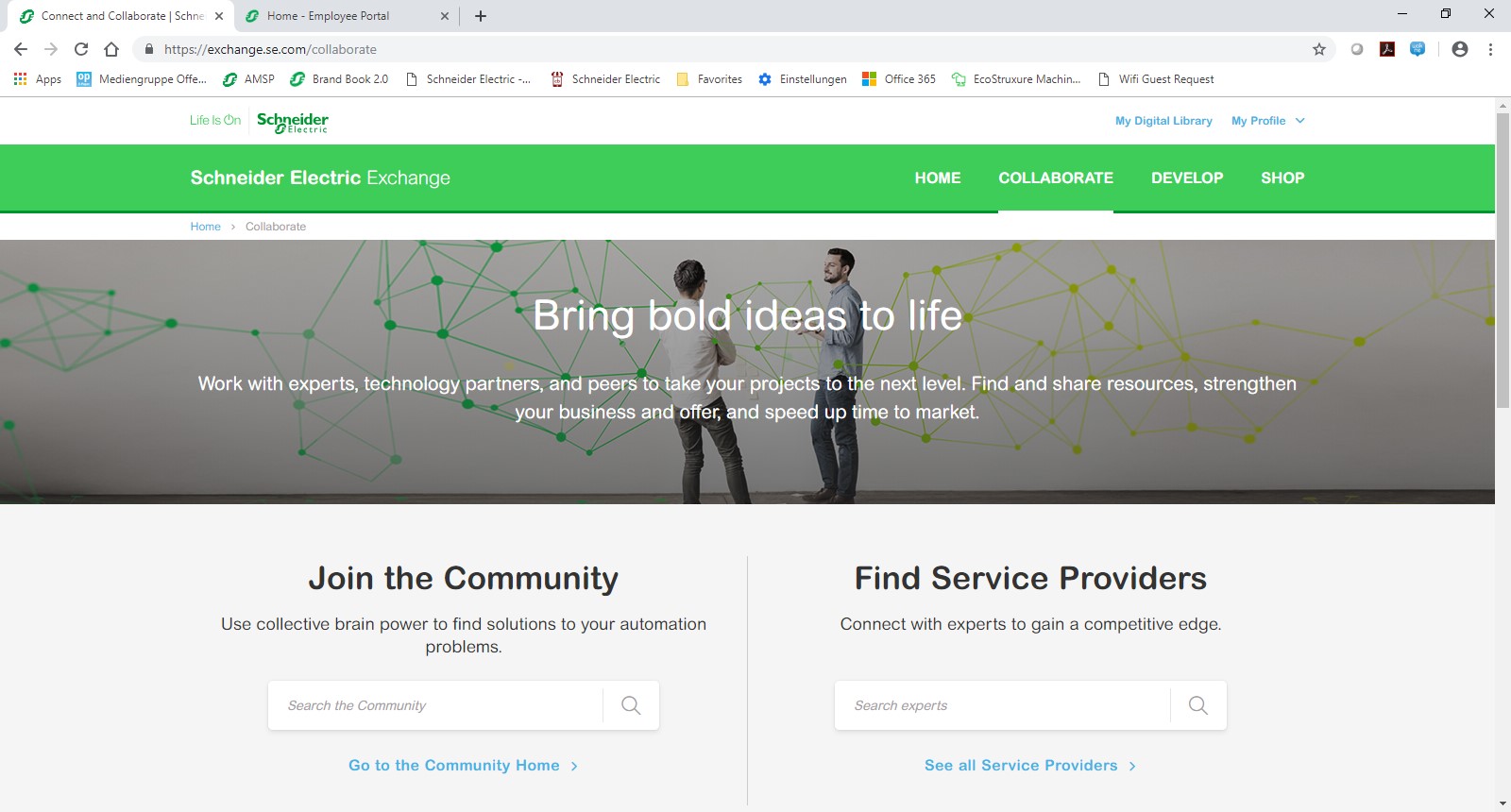
Task: Open the Favorites bookmark folder
Action: coord(709,79)
